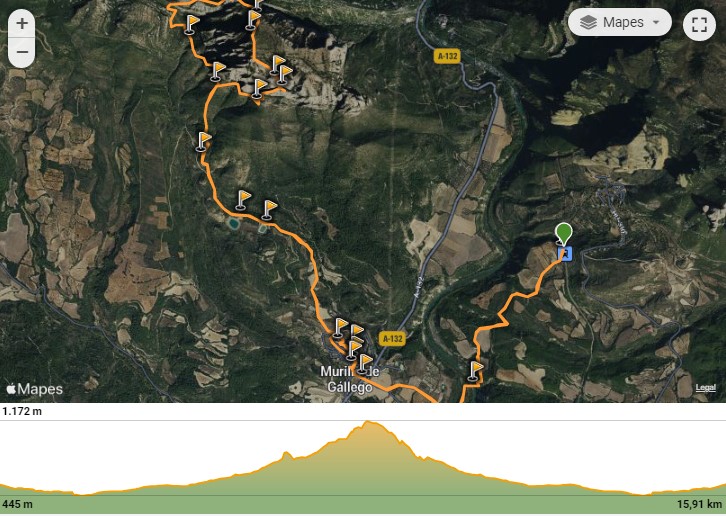Select the lone waypoint flag on western trail

[x=203, y=141]
